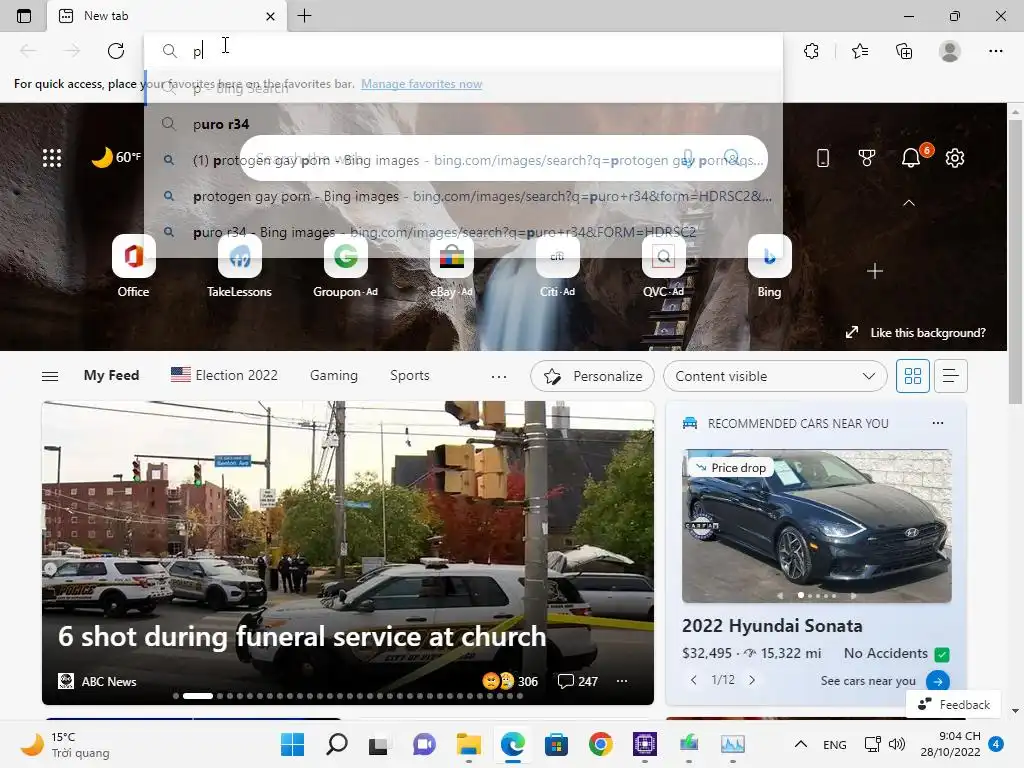Open Settings and more ellipsis menu
Screen dimensions: 1024x768
click(x=995, y=51)
